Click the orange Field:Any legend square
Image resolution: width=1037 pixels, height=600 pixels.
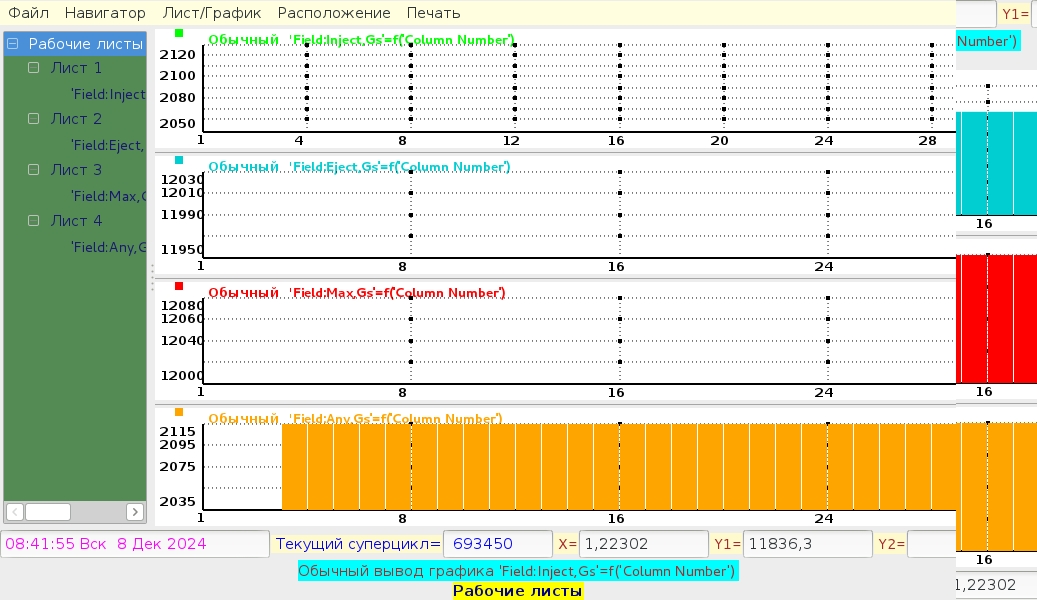tap(179, 412)
